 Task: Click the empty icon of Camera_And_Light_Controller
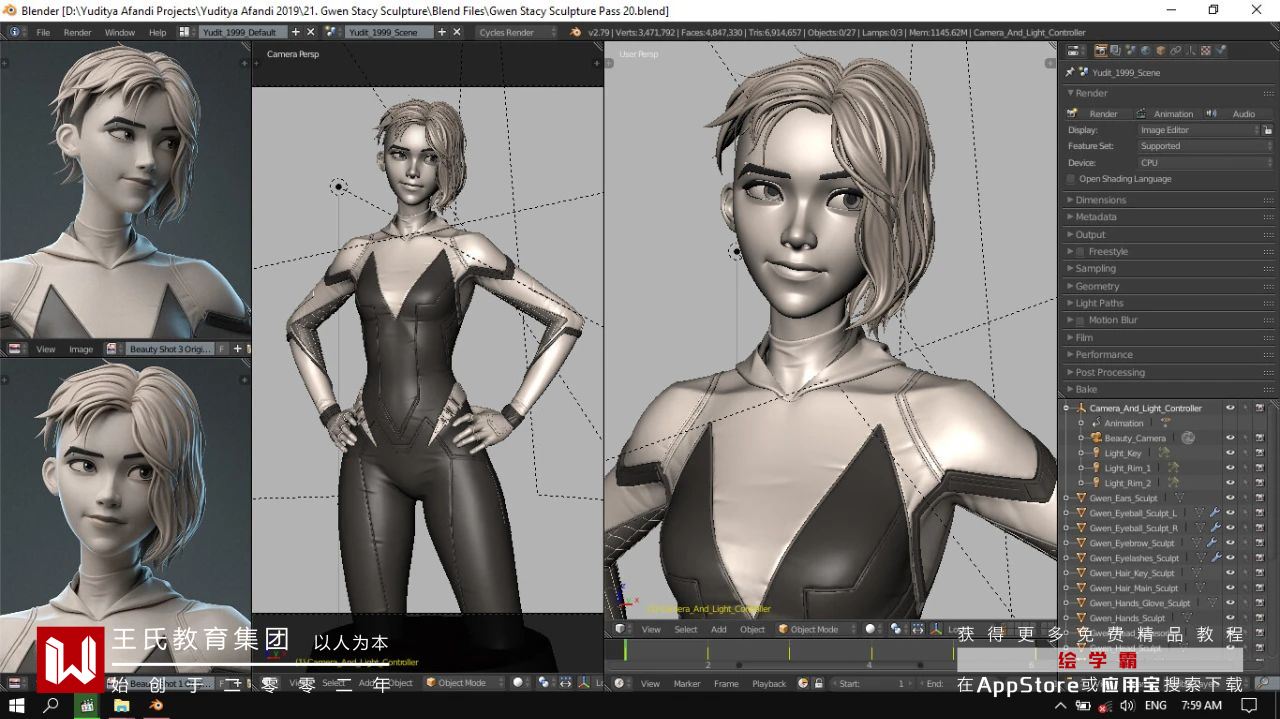coord(1080,408)
